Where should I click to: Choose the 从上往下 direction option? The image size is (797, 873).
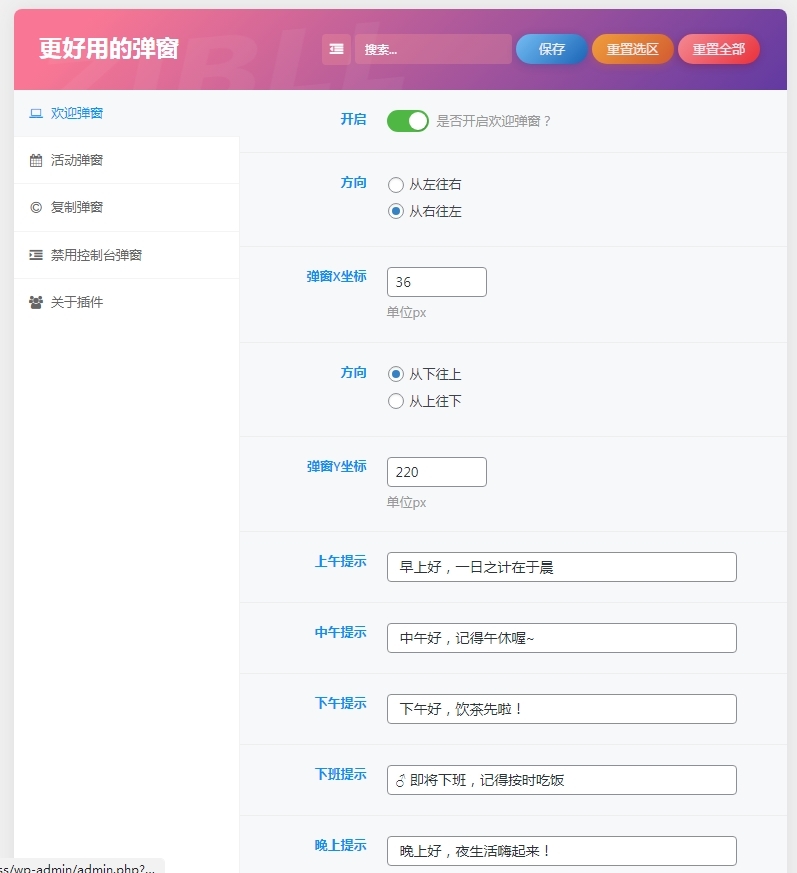pos(396,401)
